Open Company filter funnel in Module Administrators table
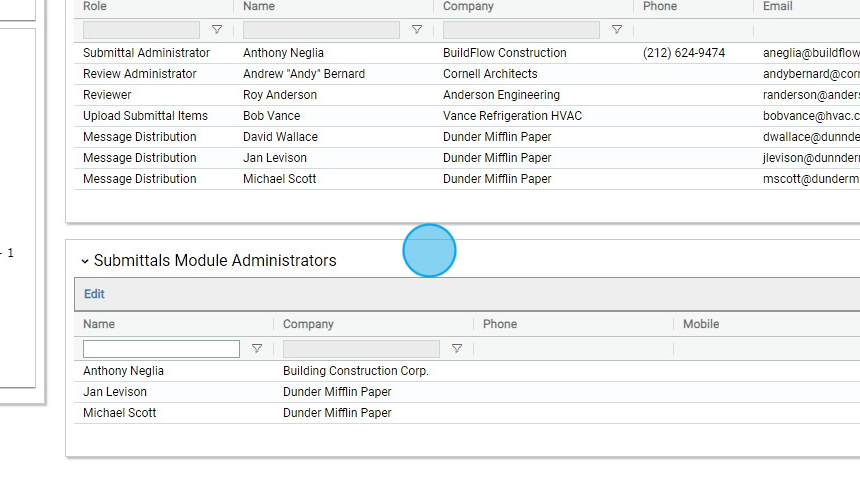Viewport: 860px width, 481px height. tap(457, 349)
